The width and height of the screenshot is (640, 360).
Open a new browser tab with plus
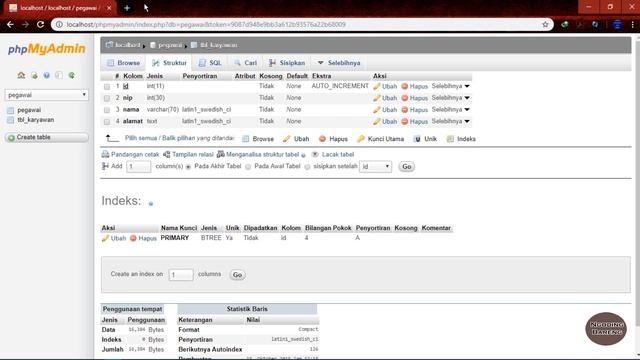coord(127,8)
